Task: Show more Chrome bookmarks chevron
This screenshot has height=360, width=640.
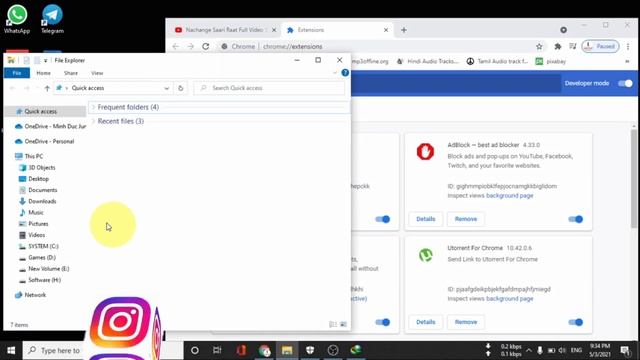Action: [627, 62]
